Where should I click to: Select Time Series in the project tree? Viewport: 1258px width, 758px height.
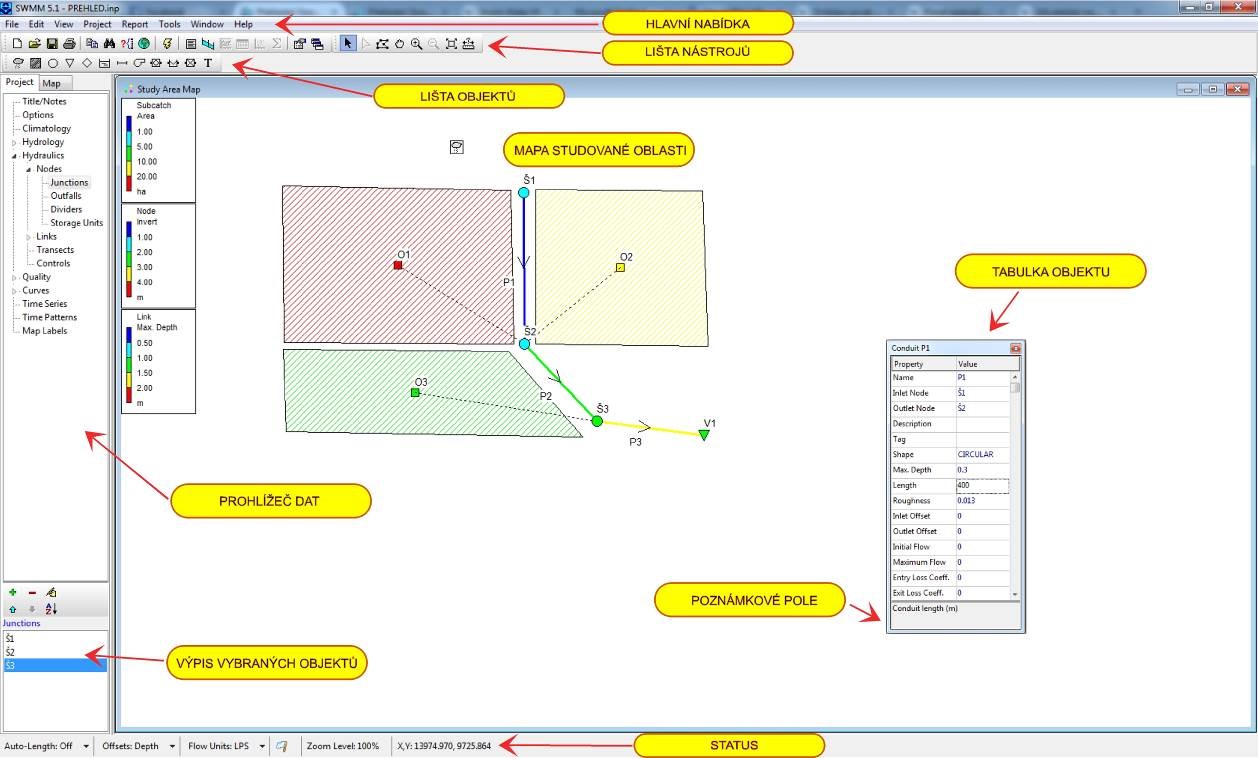tap(45, 304)
